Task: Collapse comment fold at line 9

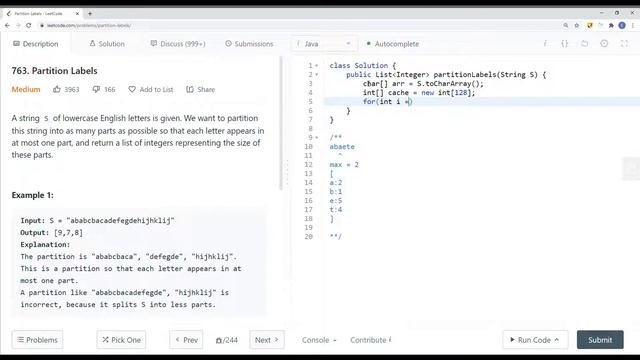Action: (x=316, y=138)
